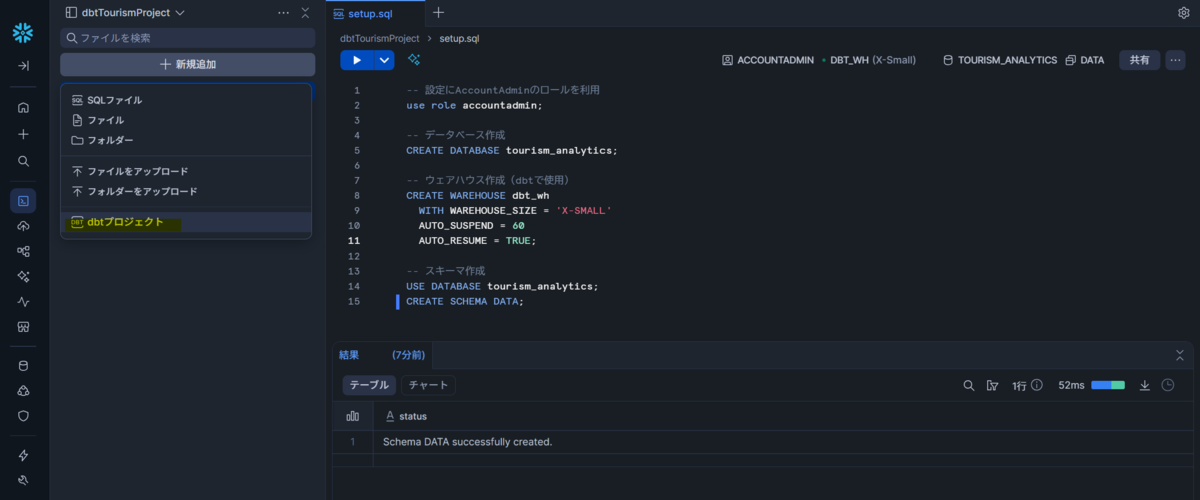
Task: Open a new tab with the plus button
Action: point(438,13)
